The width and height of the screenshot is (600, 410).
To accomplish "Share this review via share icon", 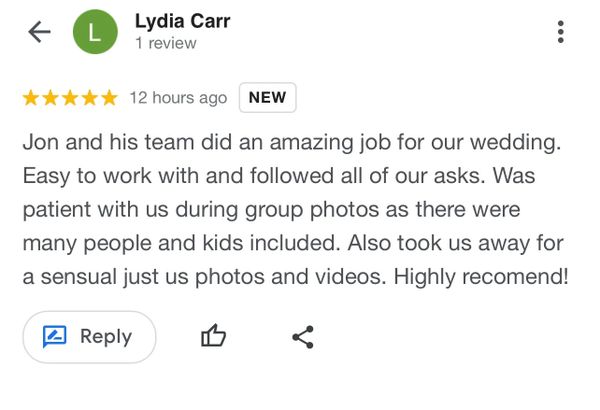I will point(303,337).
